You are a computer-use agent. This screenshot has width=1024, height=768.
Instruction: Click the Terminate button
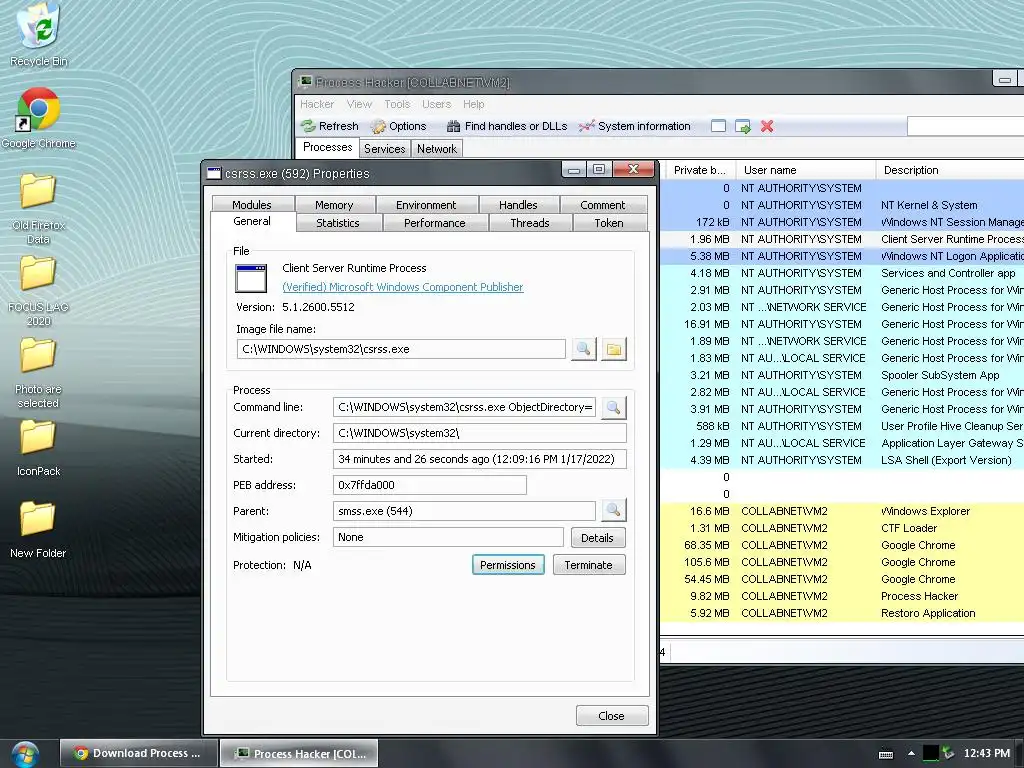pyautogui.click(x=588, y=565)
